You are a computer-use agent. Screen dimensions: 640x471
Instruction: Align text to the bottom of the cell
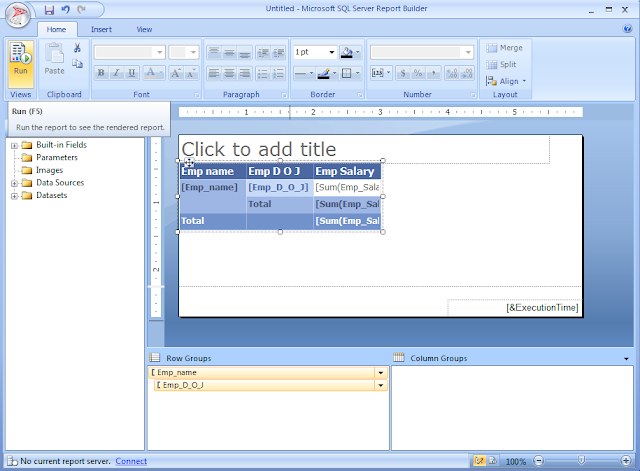point(245,52)
